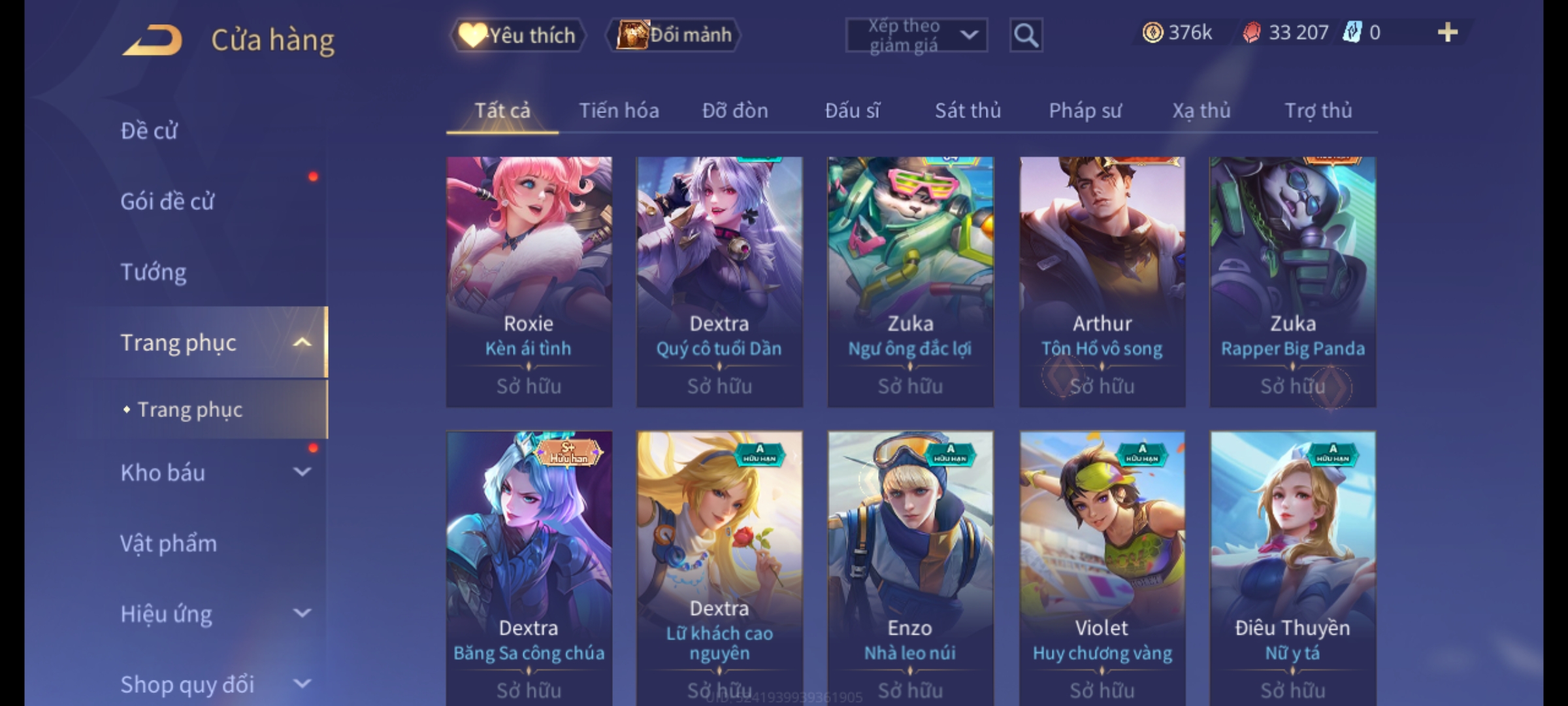Viewport: 1568px width, 706px height.
Task: Switch to the Tiến hóa tab
Action: pos(619,111)
